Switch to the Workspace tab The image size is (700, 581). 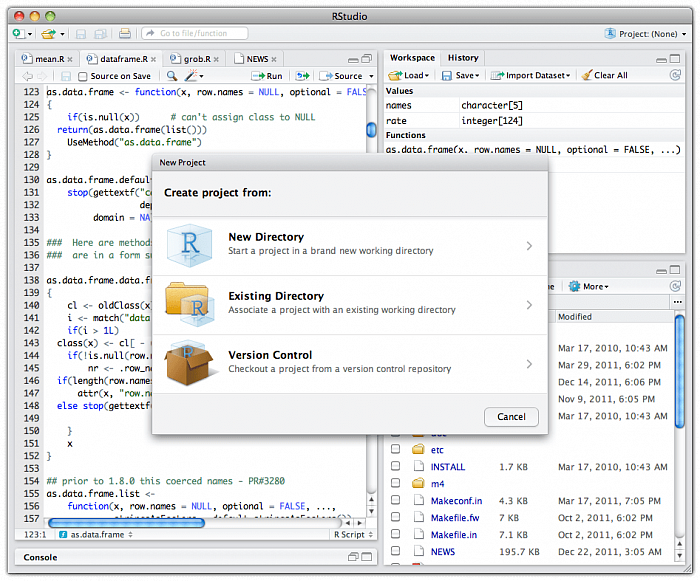[412, 58]
